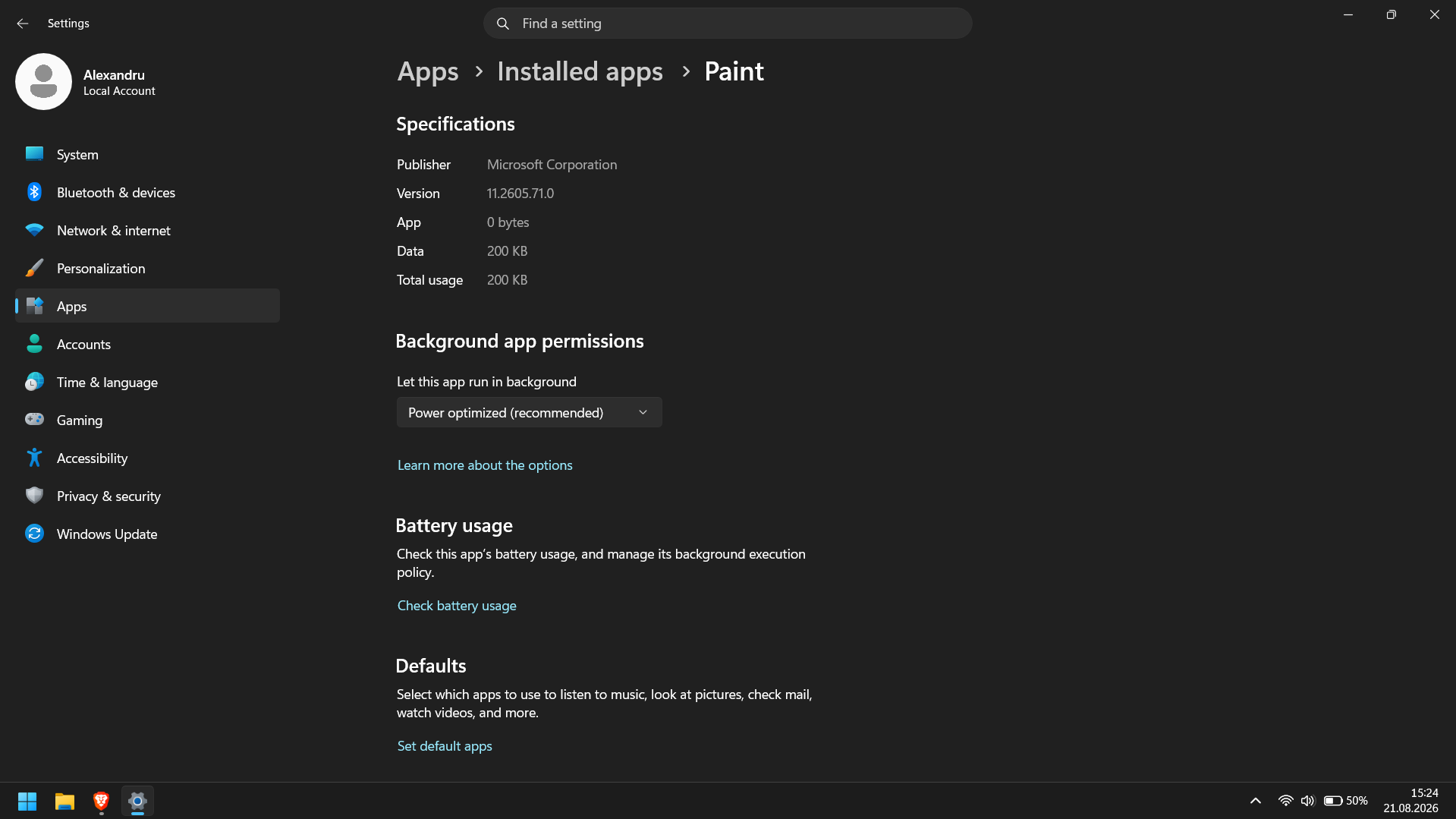Show hidden tray icons chevron
This screenshot has width=1456, height=819.
(1256, 801)
